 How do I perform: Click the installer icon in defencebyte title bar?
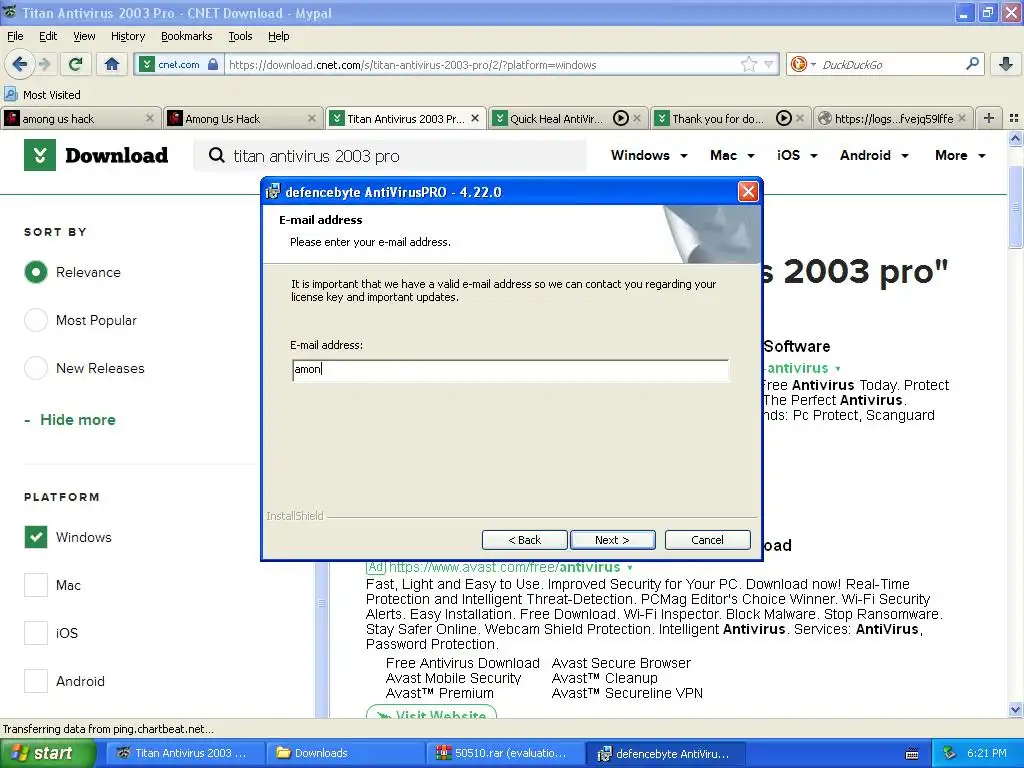pyautogui.click(x=274, y=192)
